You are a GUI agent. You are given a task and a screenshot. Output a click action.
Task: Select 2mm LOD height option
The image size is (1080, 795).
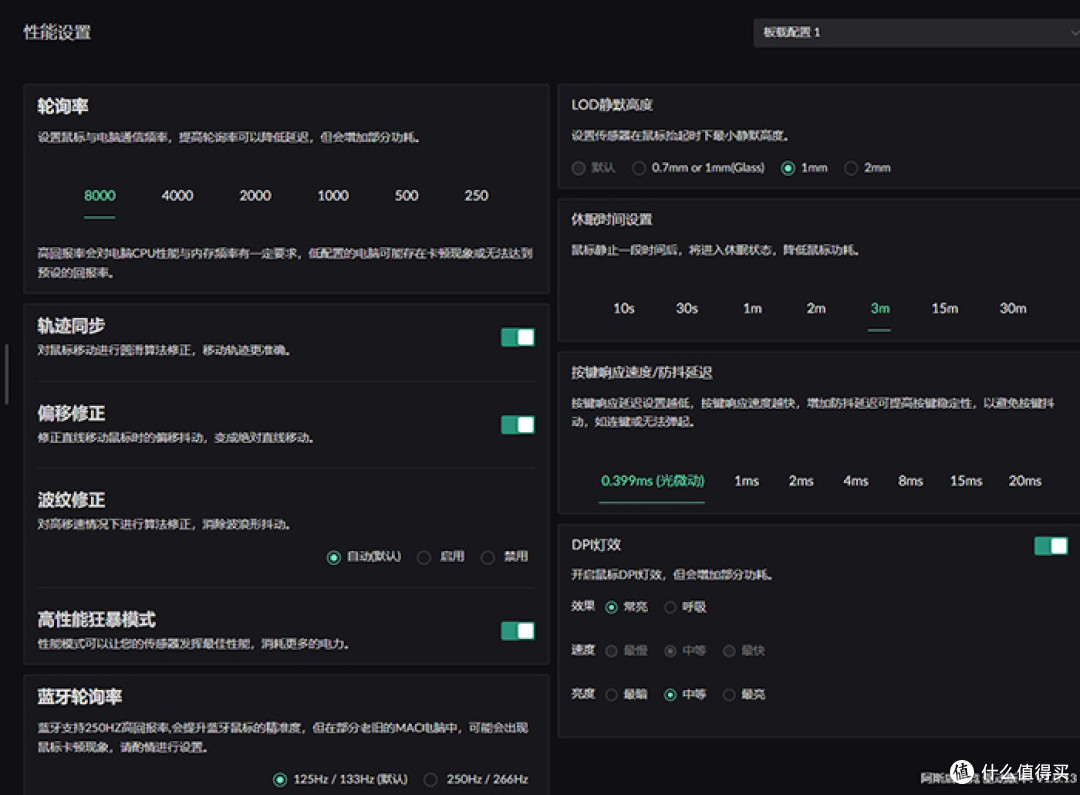point(851,168)
